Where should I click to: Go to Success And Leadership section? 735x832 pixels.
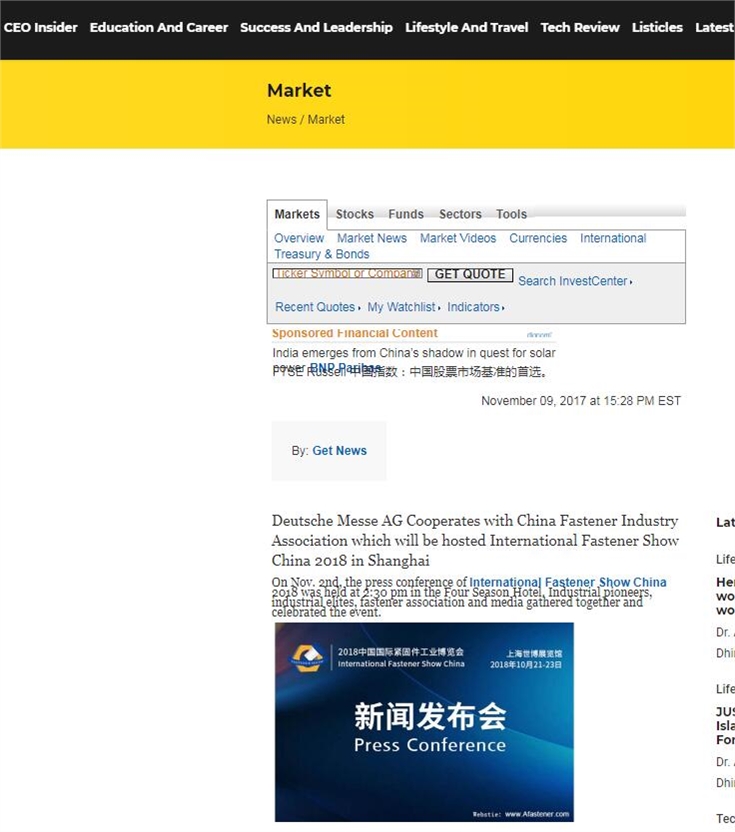pyautogui.click(x=316, y=27)
